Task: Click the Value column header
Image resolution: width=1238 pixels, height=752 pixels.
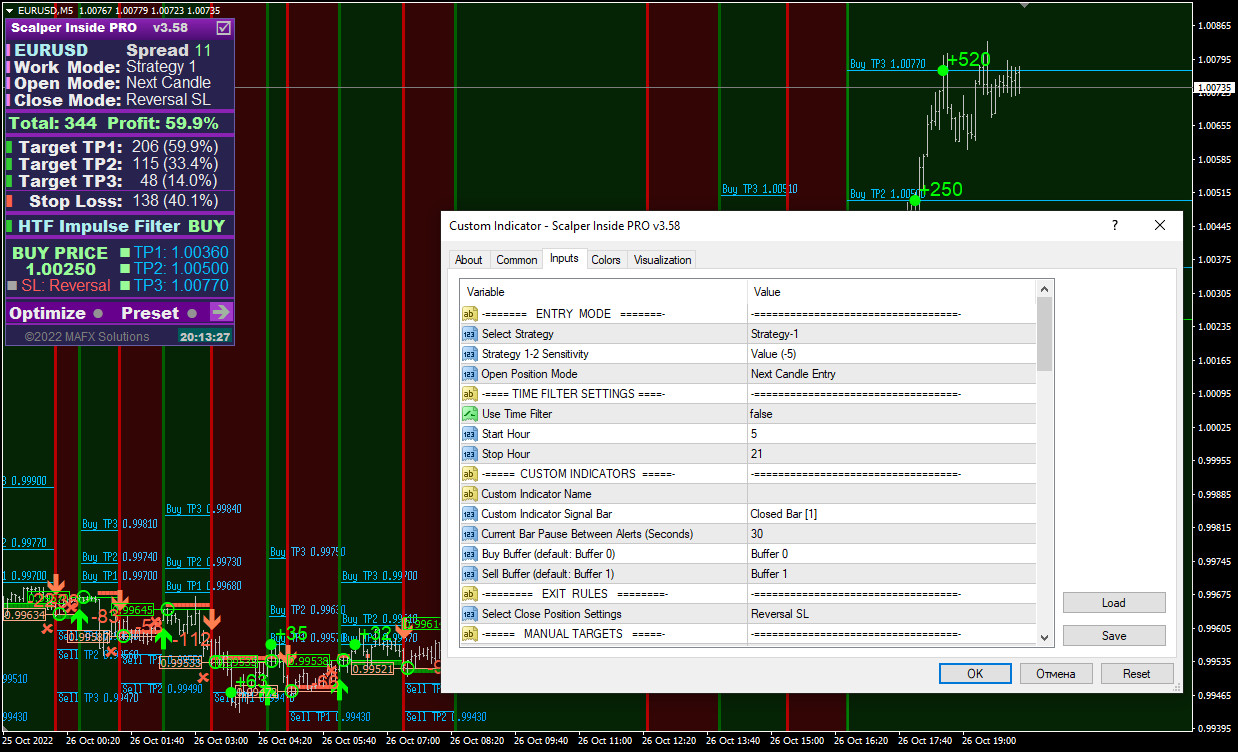Action: coord(892,292)
